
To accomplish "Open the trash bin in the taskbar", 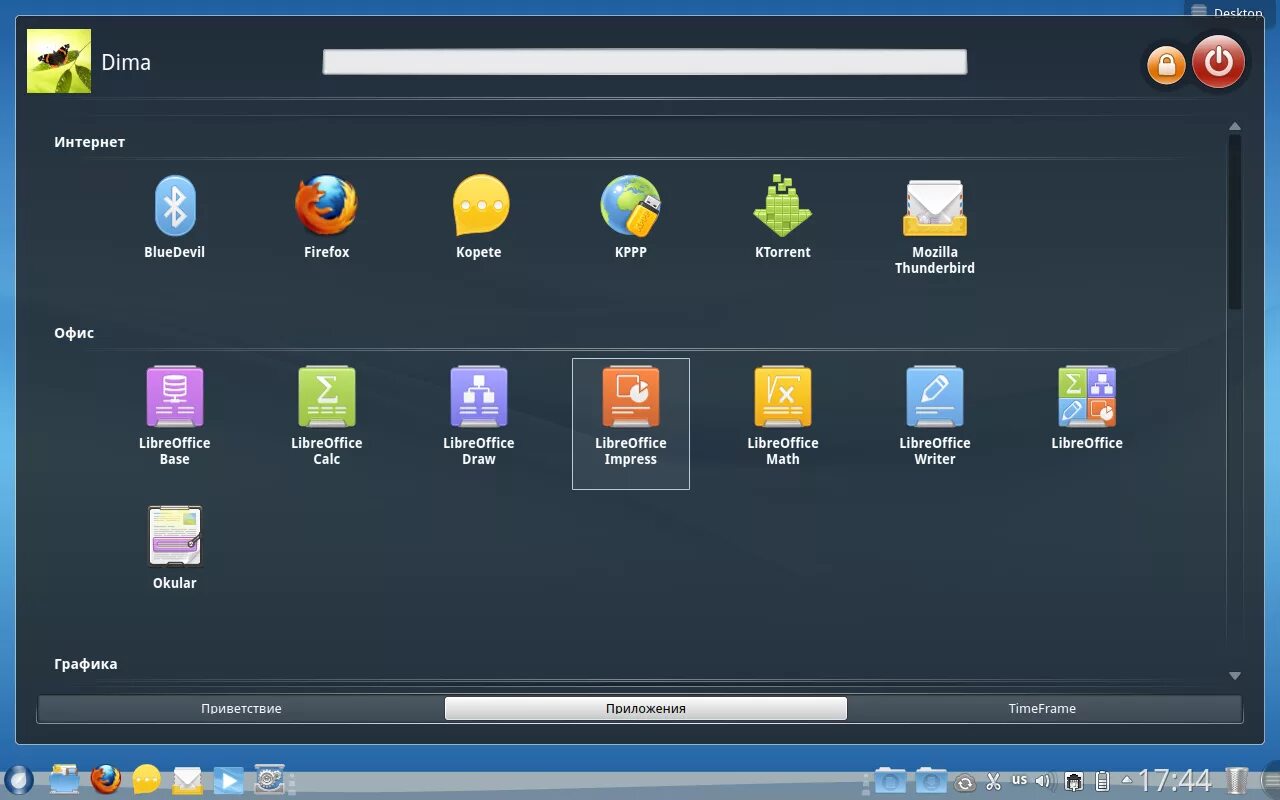I will (1237, 780).
